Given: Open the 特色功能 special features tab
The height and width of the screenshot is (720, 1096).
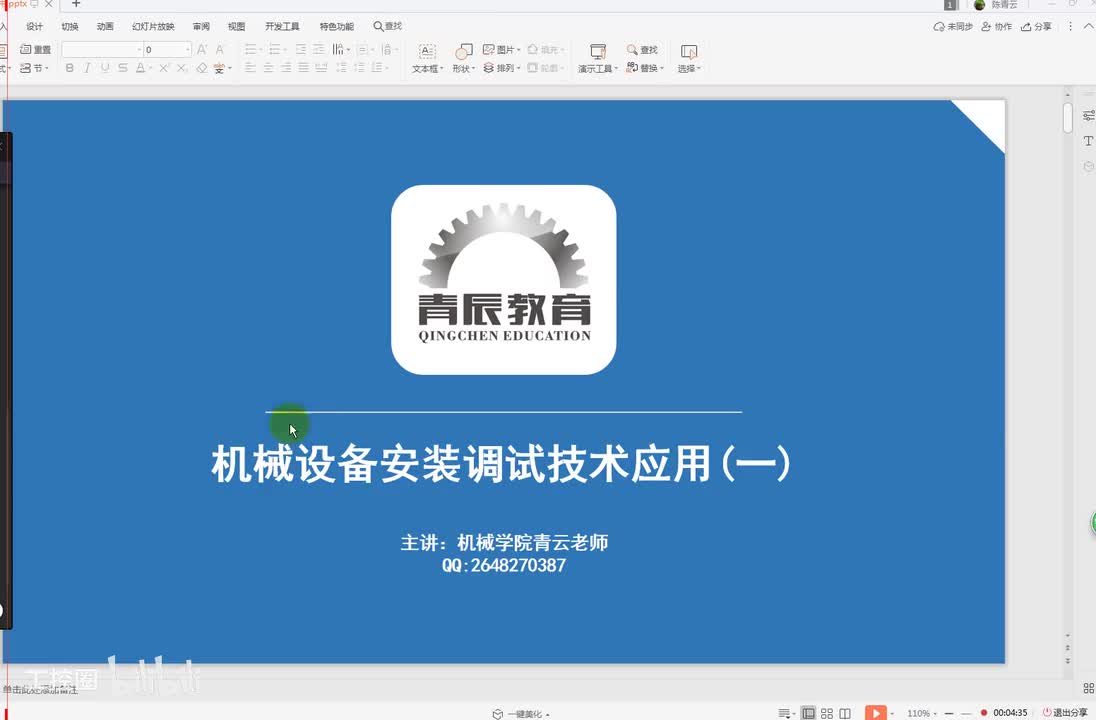Looking at the screenshot, I should (337, 27).
